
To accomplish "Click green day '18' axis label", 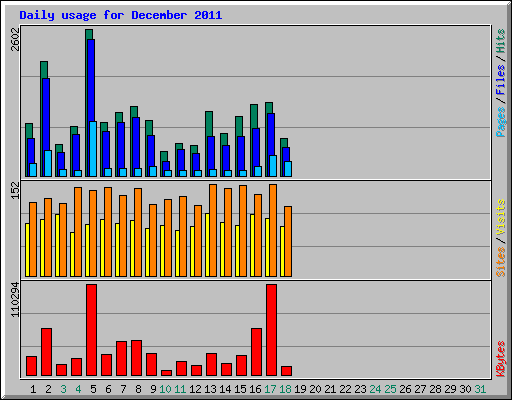I will coord(285,389).
